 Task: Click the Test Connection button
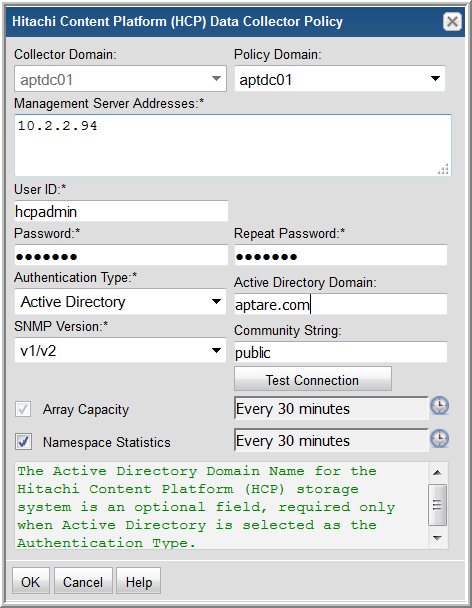coord(313,380)
